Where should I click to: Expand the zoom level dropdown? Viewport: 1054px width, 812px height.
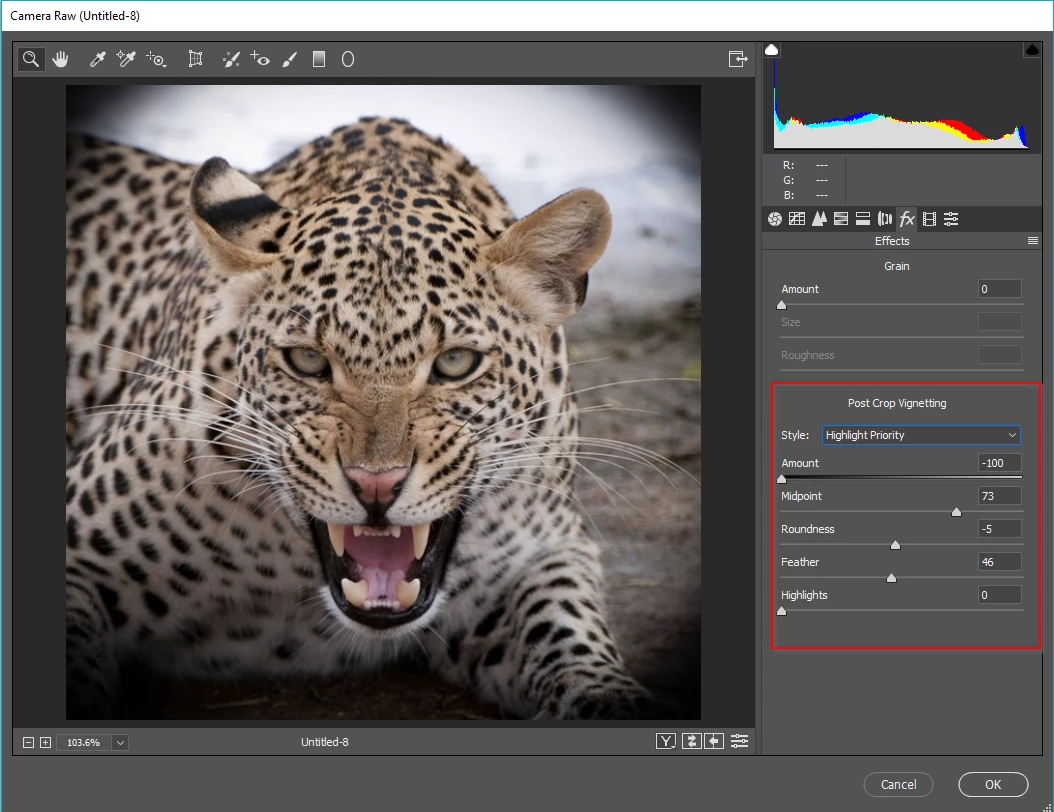(x=120, y=742)
